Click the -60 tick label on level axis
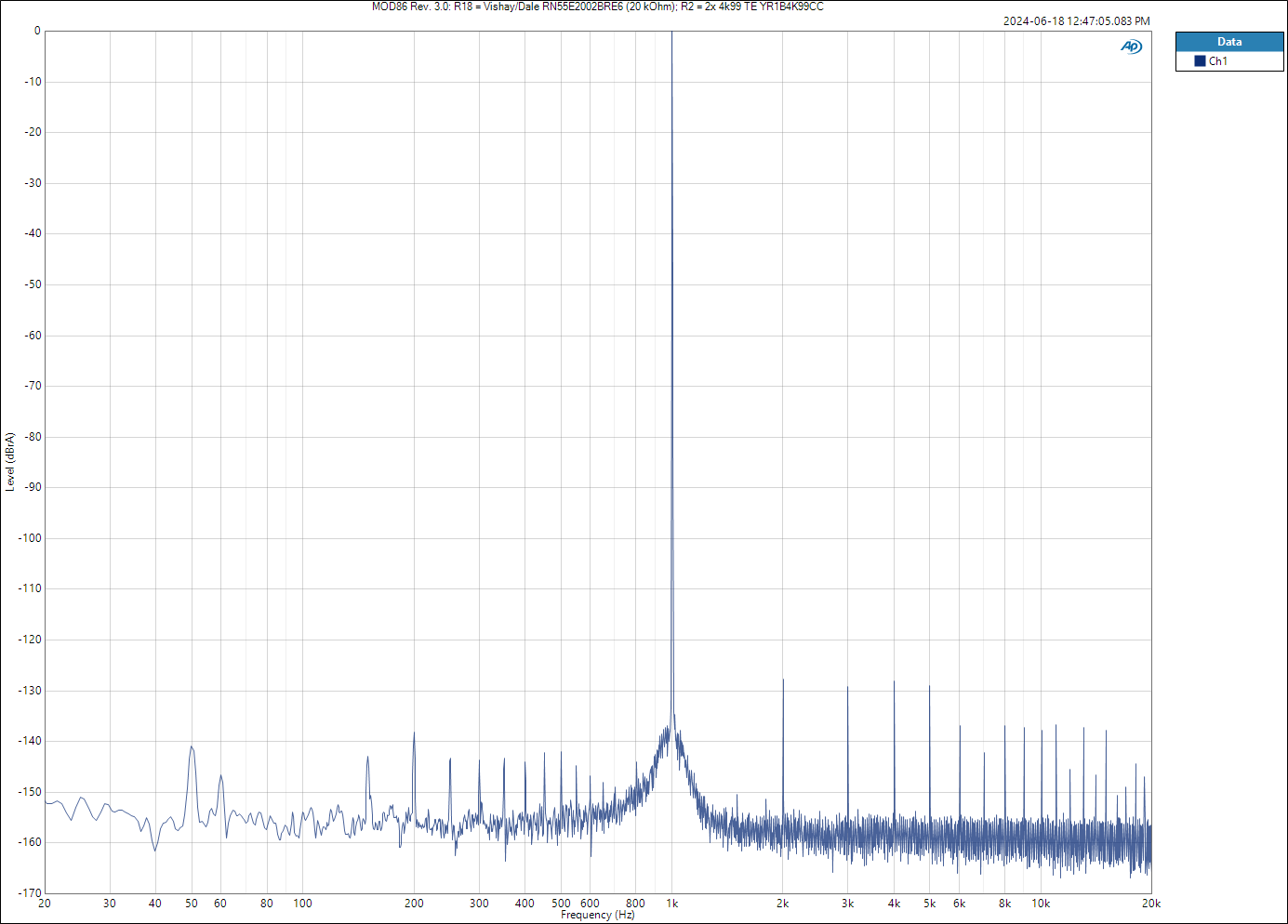 33,336
